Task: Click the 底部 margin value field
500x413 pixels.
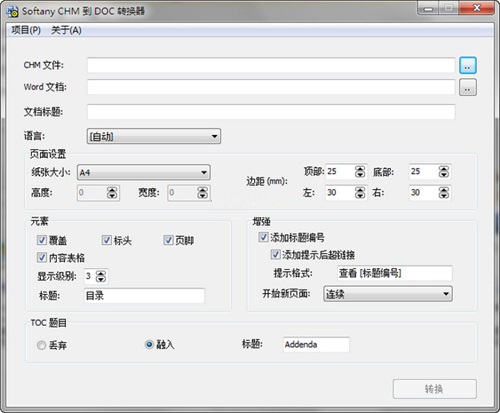Action: coord(424,172)
